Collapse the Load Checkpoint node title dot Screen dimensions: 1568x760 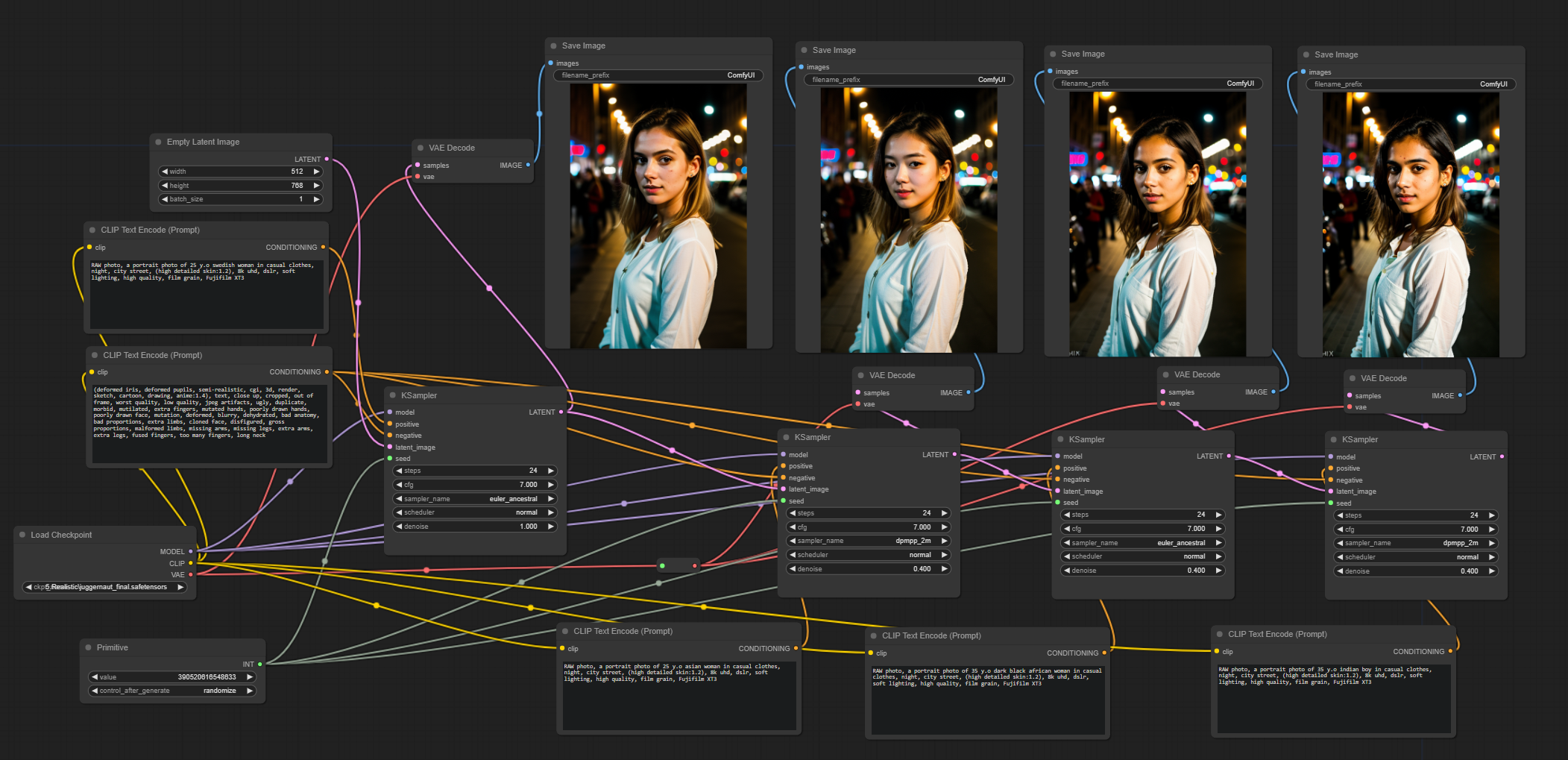pyautogui.click(x=22, y=535)
